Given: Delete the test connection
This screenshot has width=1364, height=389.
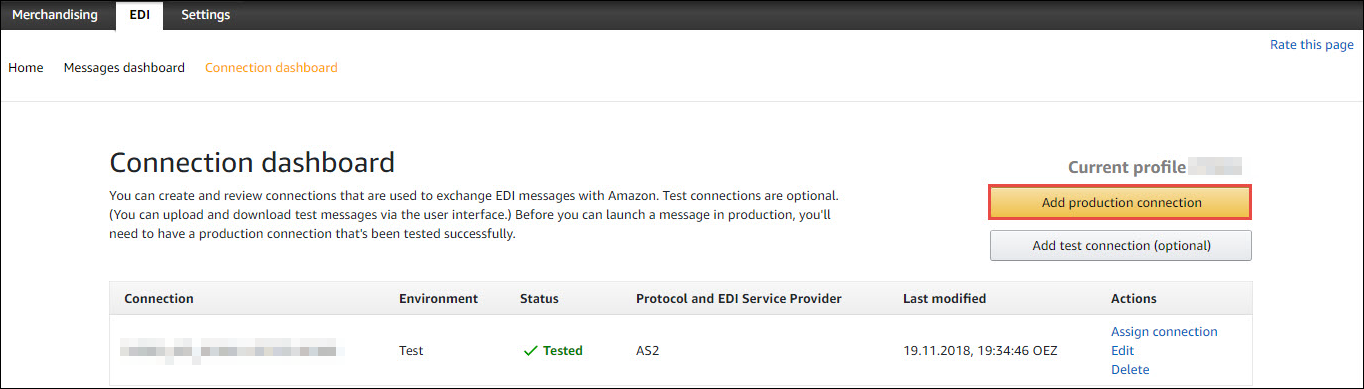Looking at the screenshot, I should tap(1130, 370).
